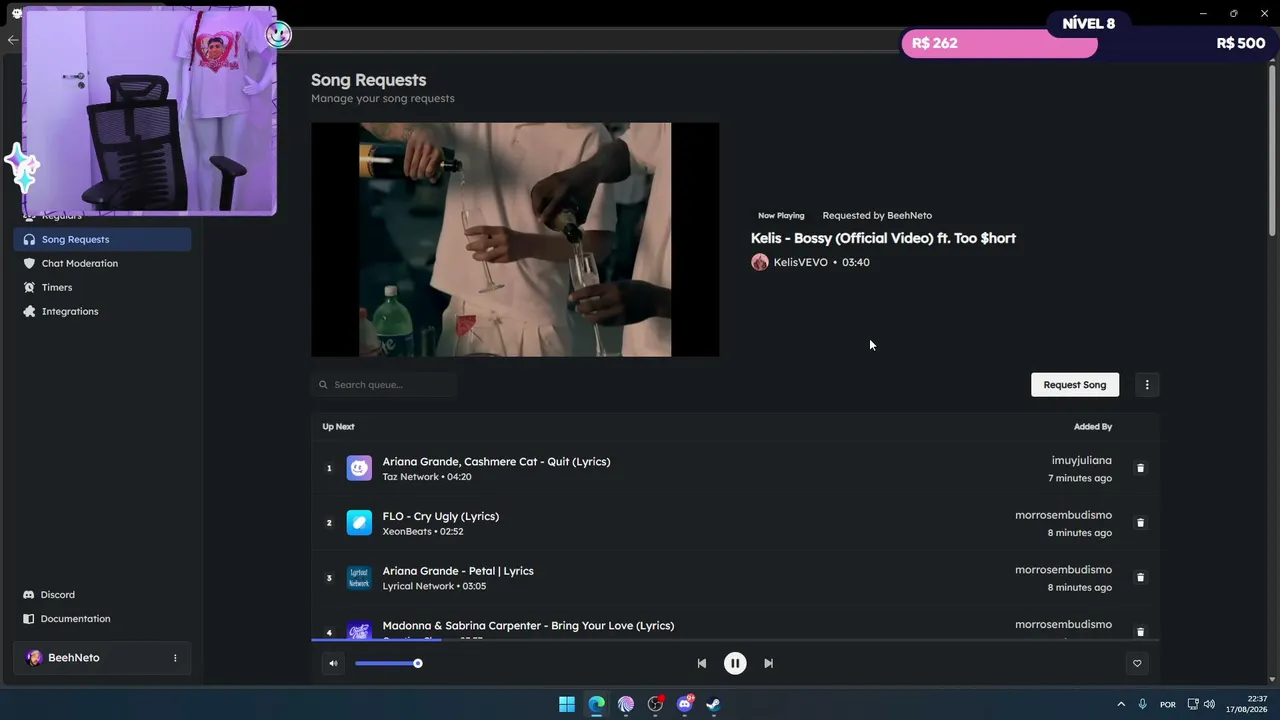Open the BeehNeto account options menu

click(175, 658)
